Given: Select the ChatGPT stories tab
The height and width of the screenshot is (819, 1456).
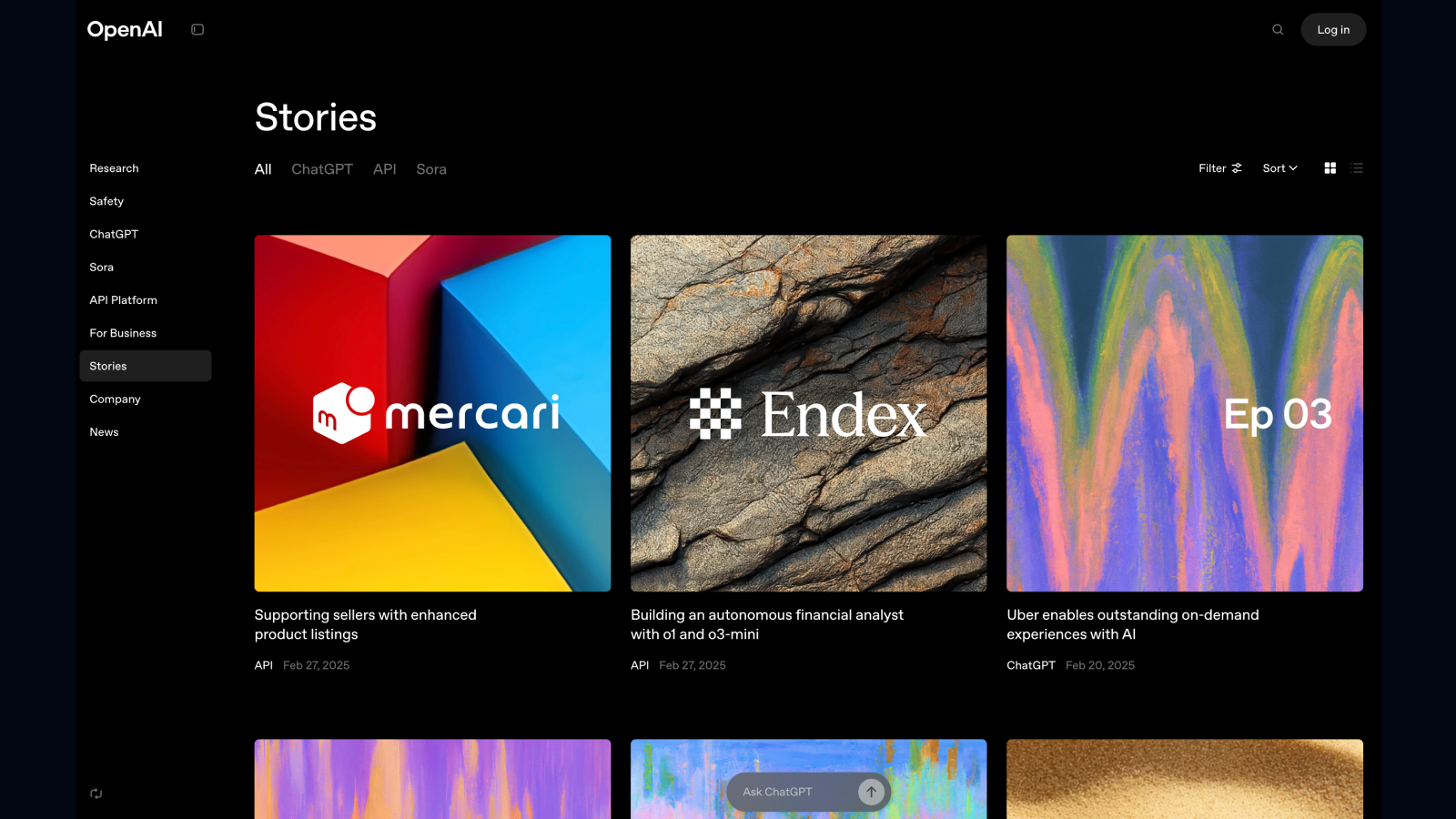Looking at the screenshot, I should coord(322,169).
